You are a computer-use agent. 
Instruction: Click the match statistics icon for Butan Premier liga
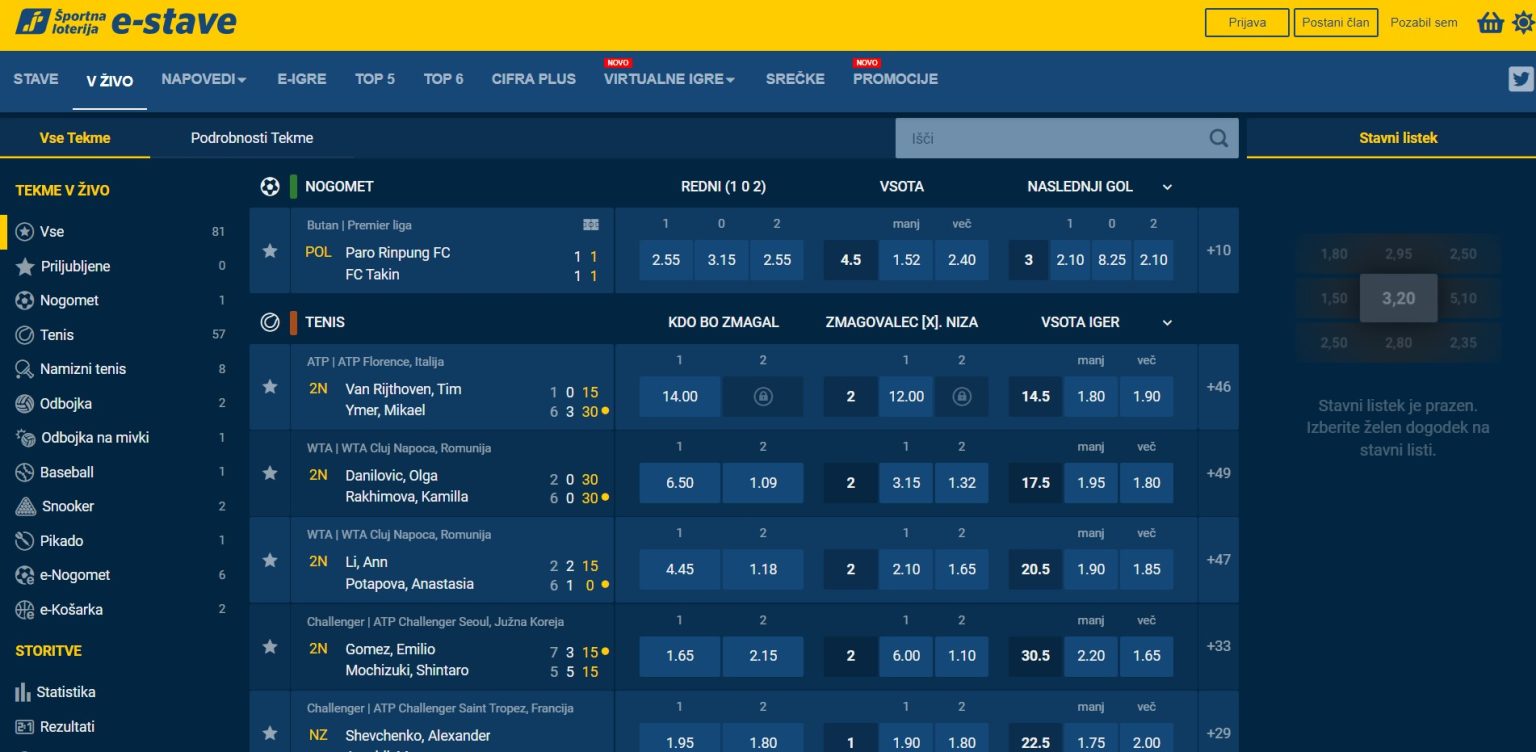pos(591,225)
